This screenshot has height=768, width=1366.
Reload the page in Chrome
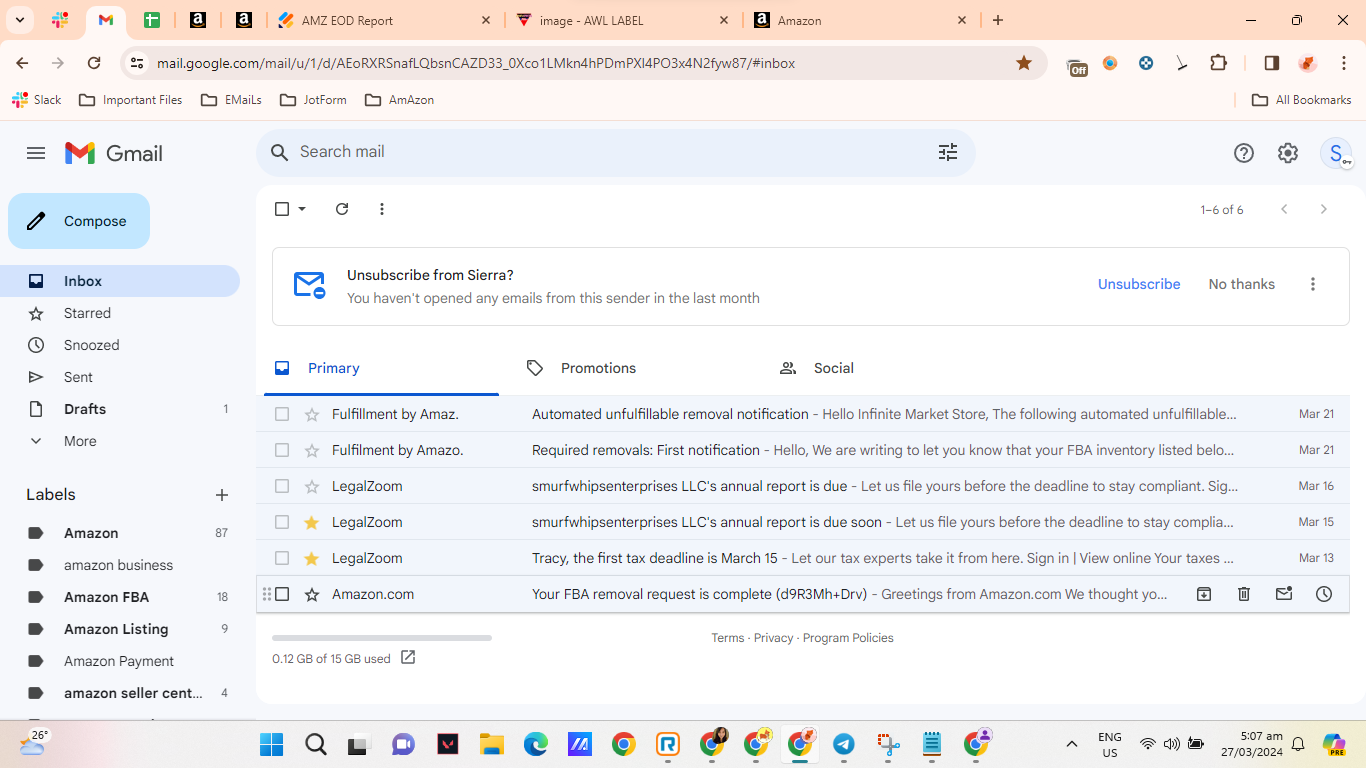(94, 63)
